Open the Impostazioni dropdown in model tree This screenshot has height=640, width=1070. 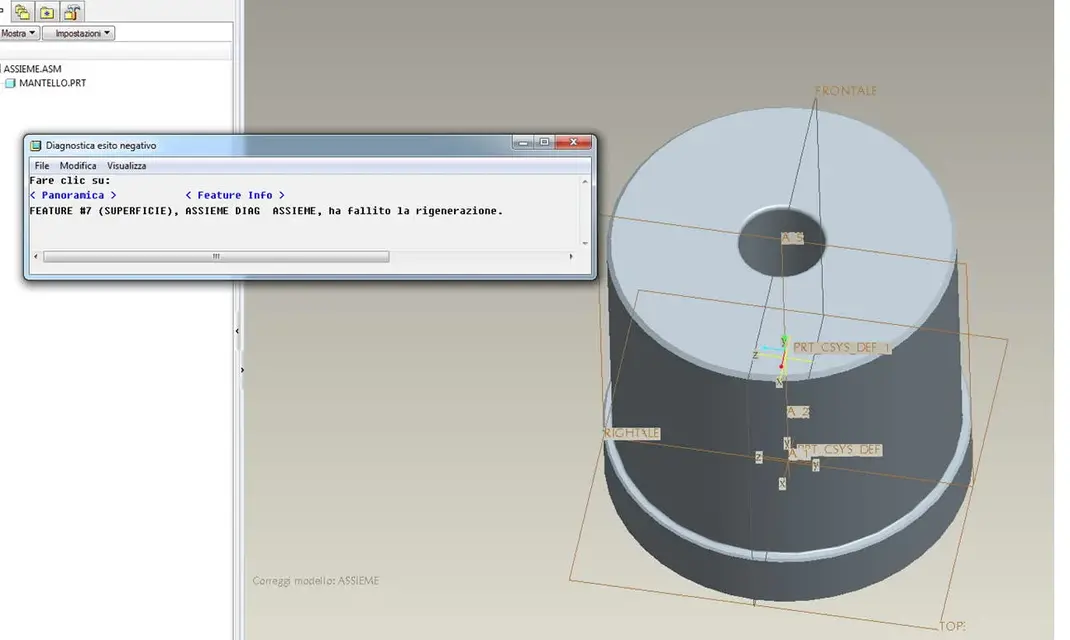pyautogui.click(x=78, y=33)
